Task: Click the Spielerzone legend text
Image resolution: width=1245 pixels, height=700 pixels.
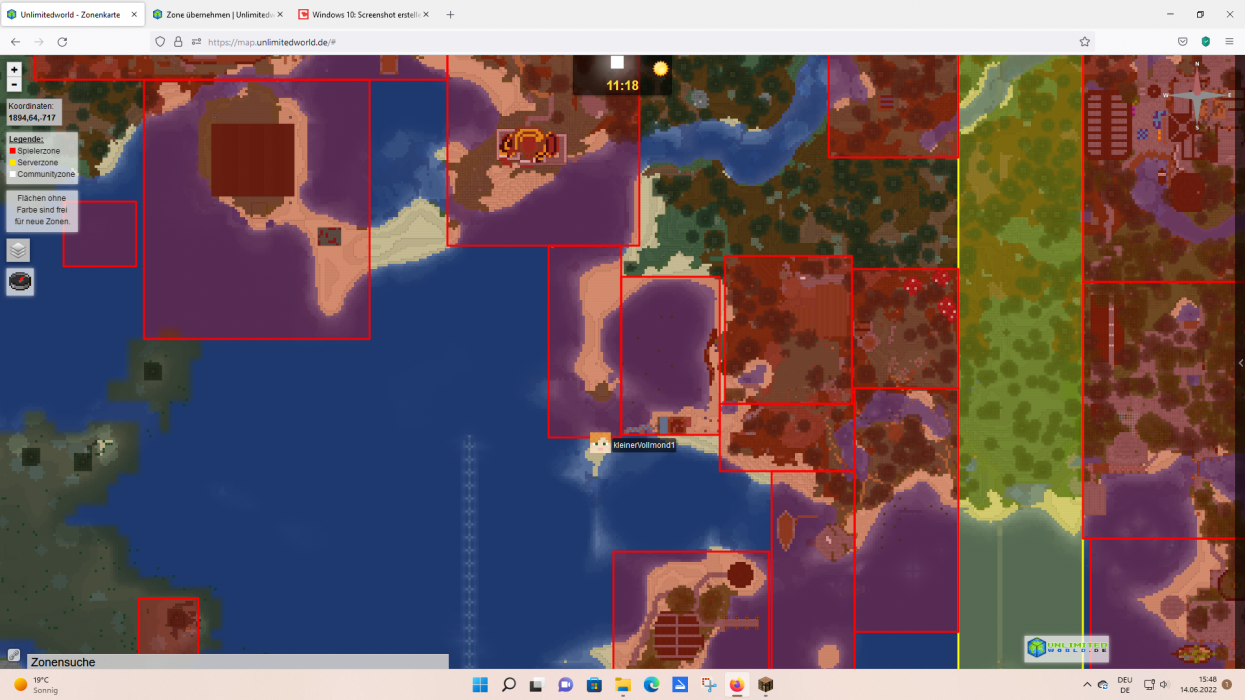Action: coord(38,151)
